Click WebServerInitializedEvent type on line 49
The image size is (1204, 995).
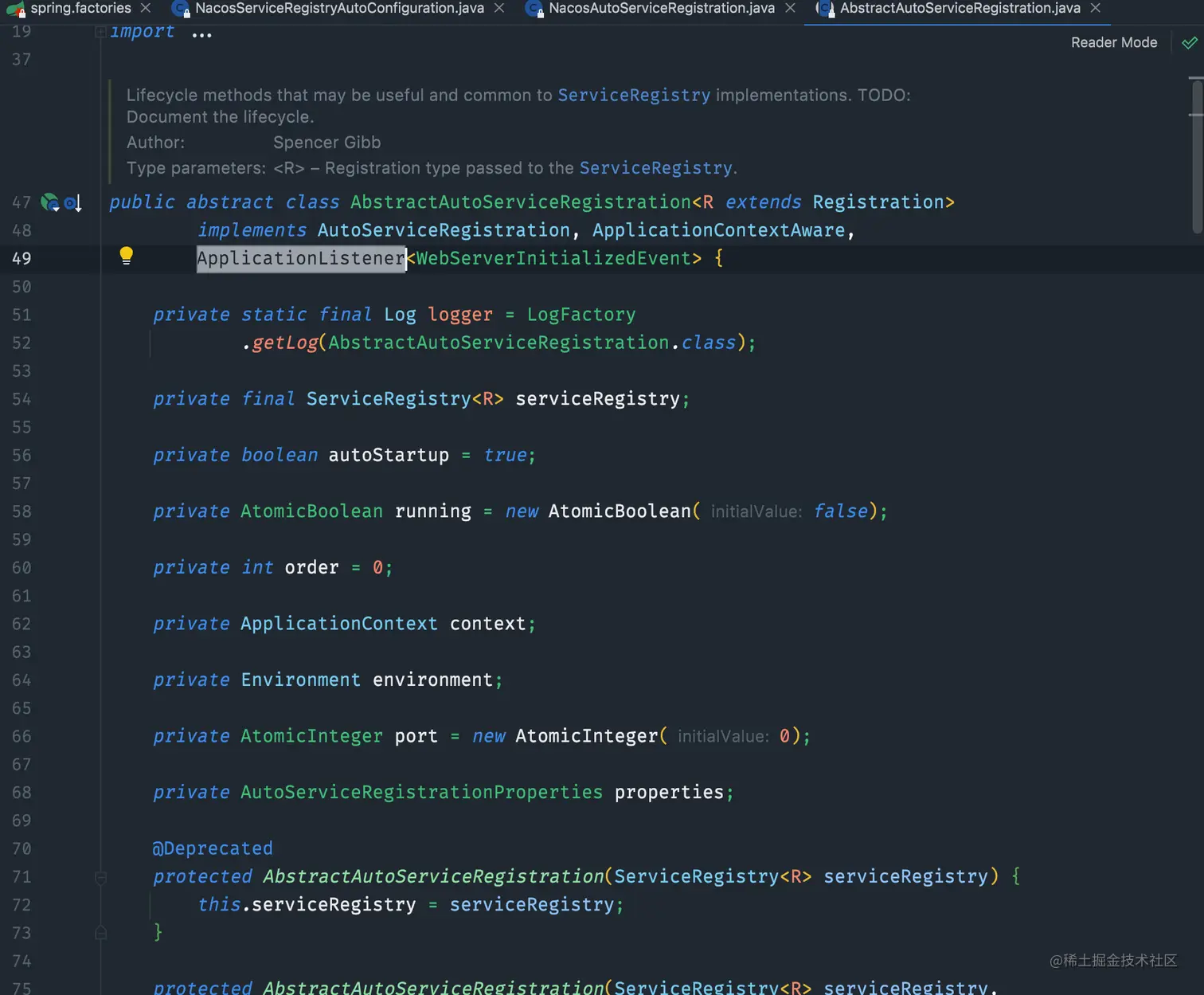[553, 258]
